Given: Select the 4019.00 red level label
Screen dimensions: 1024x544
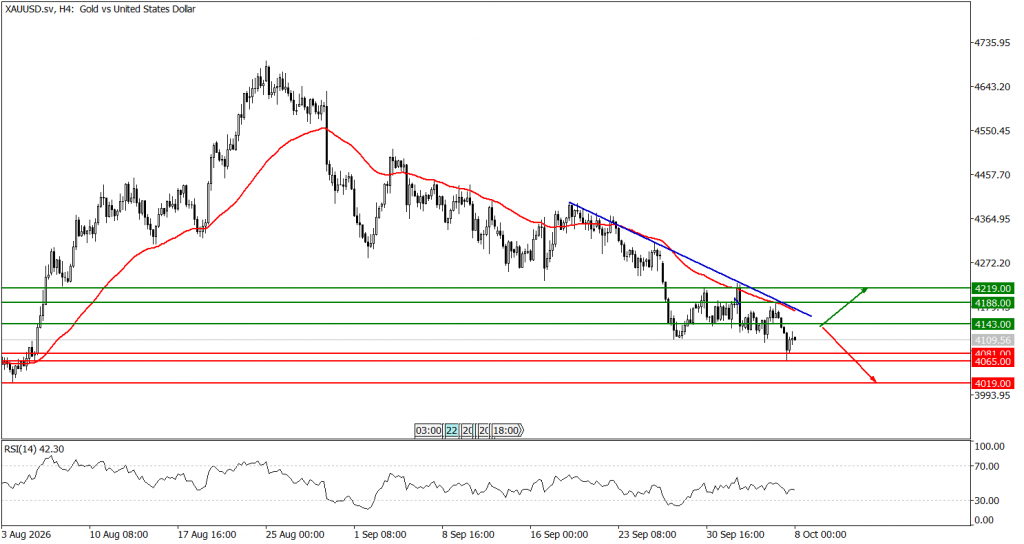Looking at the screenshot, I should click(x=993, y=384).
